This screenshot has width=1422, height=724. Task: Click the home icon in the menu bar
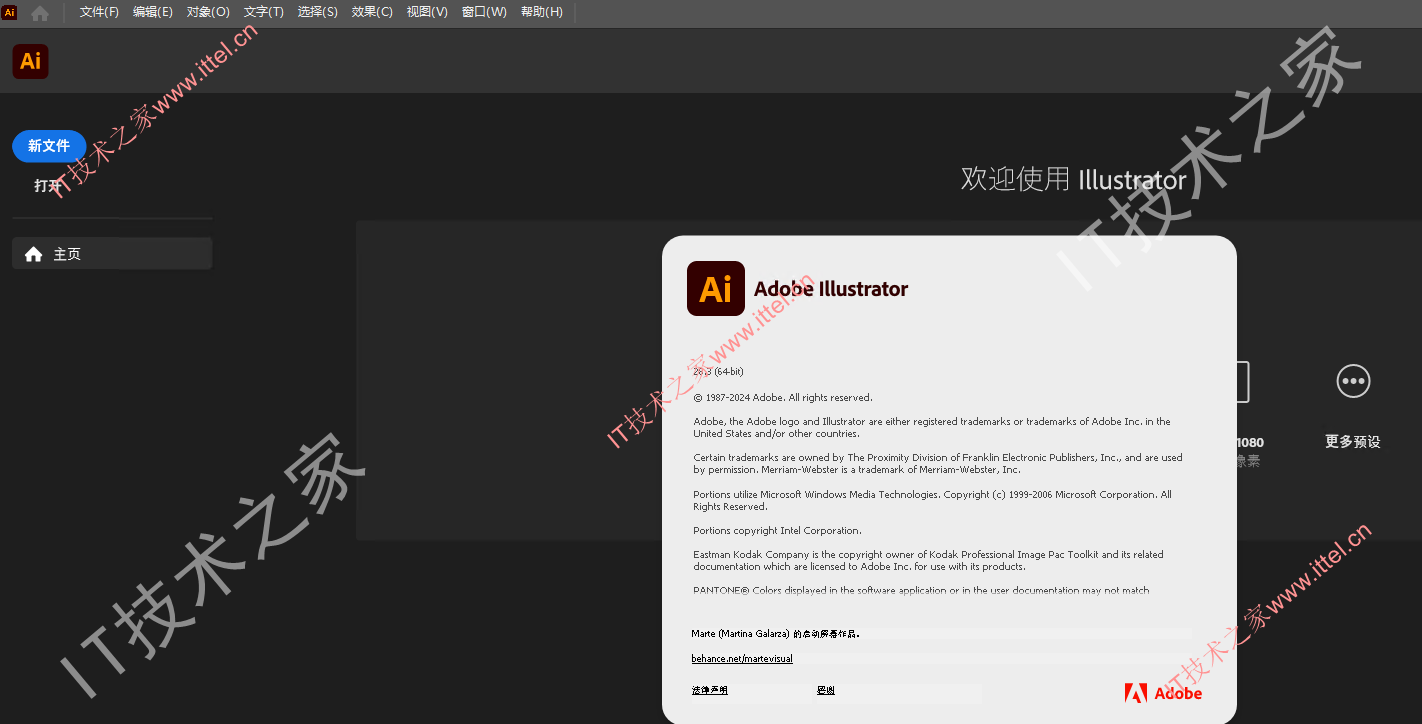pyautogui.click(x=40, y=13)
